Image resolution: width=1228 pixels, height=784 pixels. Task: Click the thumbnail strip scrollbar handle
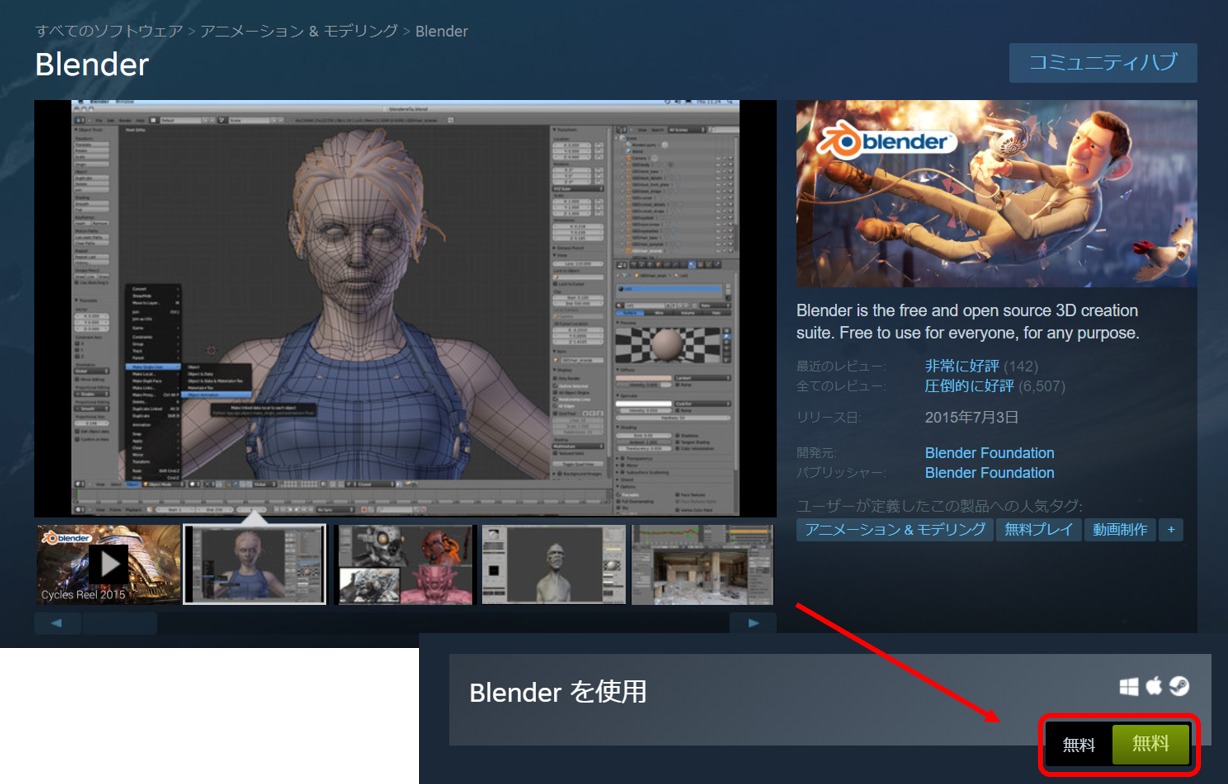pyautogui.click(x=120, y=624)
